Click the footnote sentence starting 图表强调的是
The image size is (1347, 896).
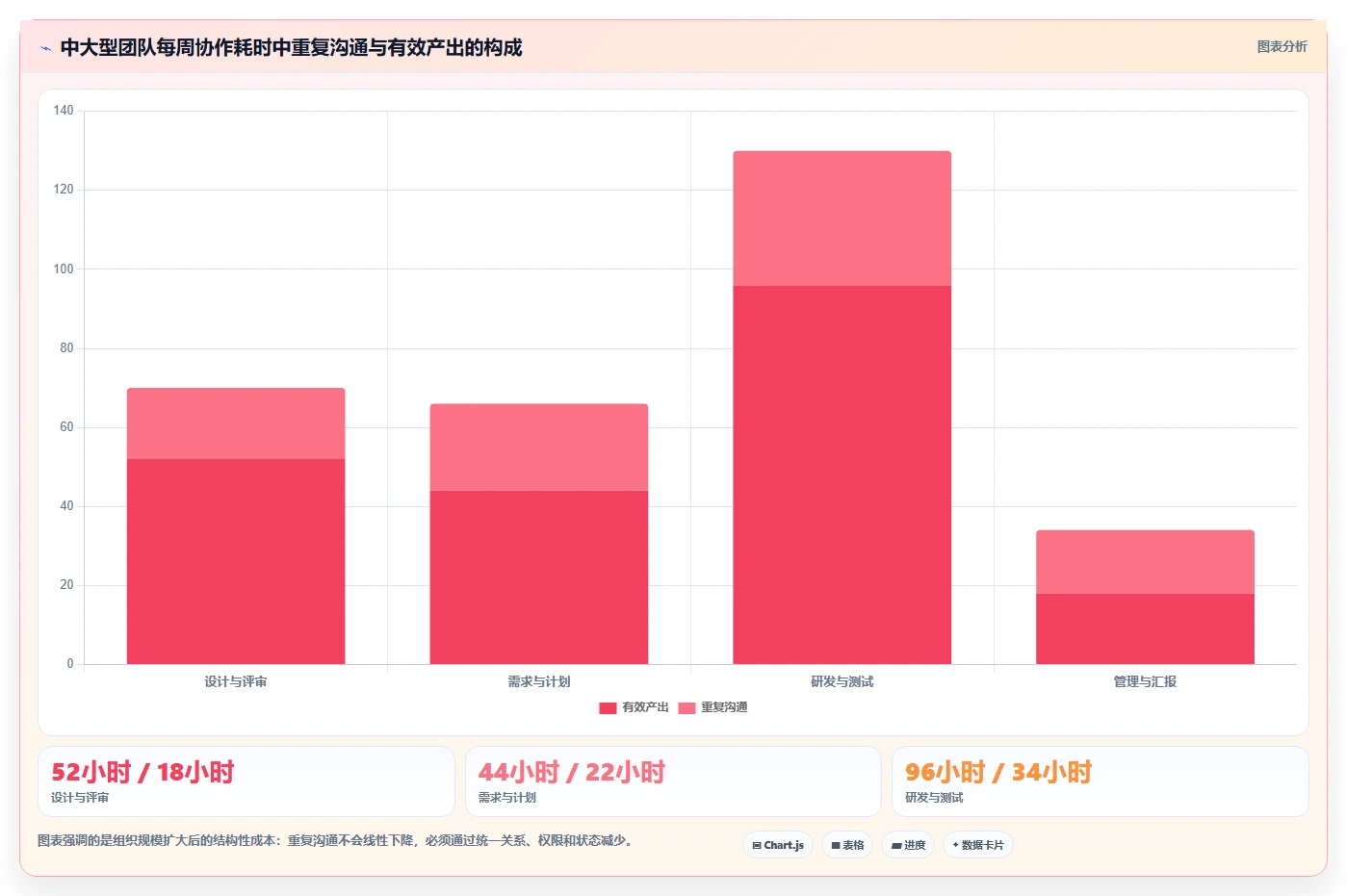[336, 840]
